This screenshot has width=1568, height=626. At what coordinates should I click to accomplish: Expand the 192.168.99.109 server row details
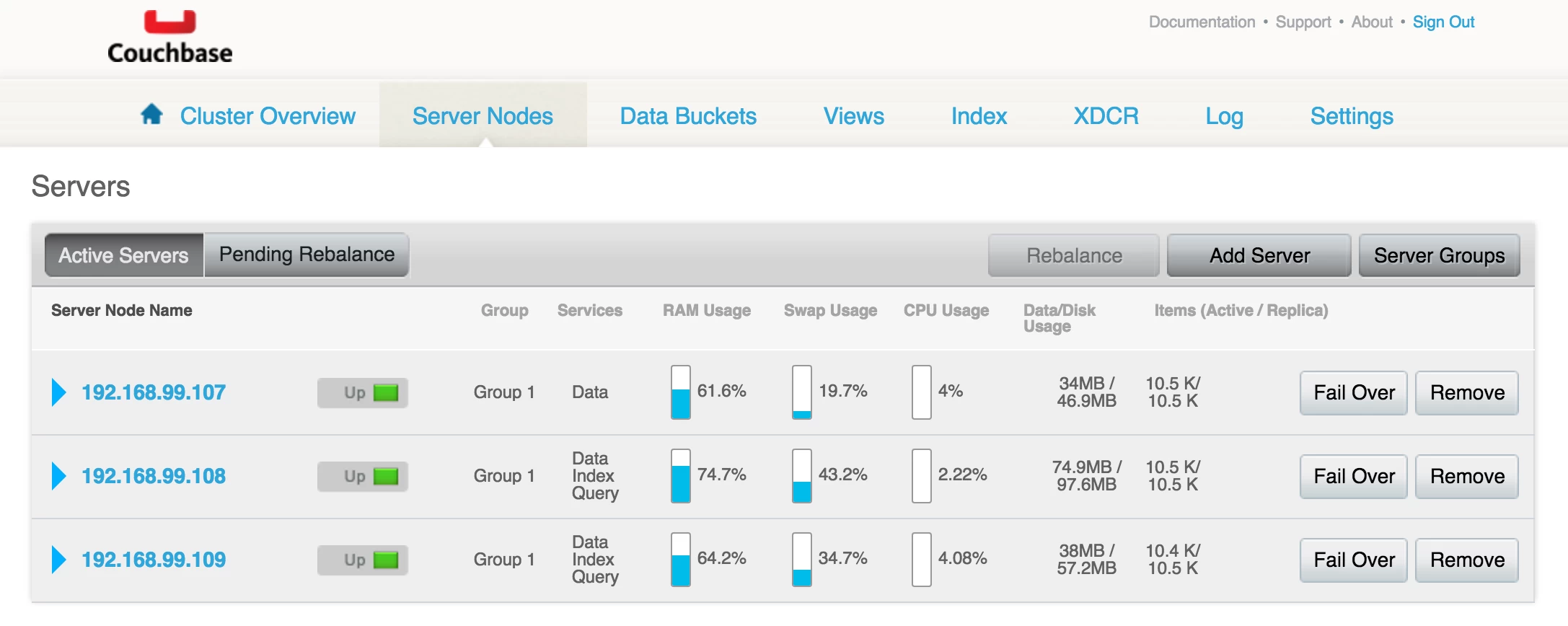tap(59, 560)
